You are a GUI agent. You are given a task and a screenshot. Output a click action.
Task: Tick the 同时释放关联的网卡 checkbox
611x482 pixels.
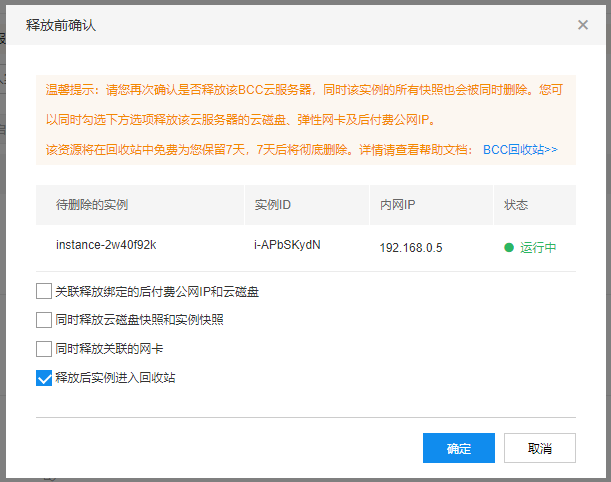tap(43, 349)
